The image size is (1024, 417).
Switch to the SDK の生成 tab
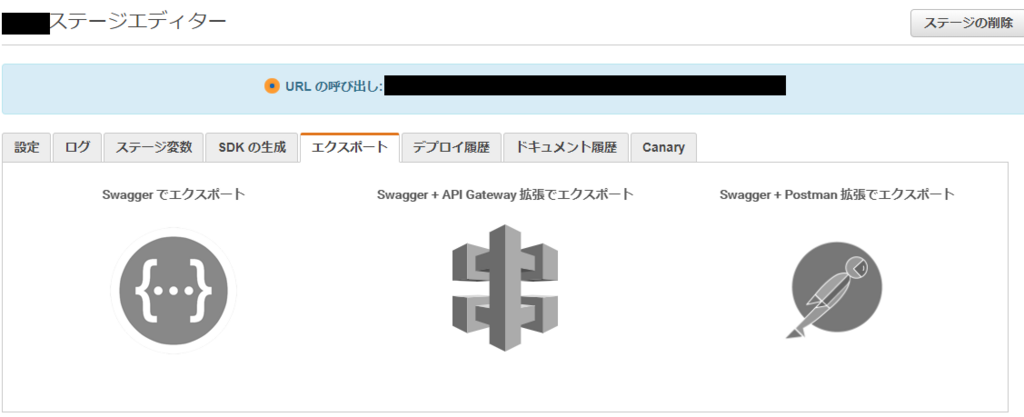[252, 147]
